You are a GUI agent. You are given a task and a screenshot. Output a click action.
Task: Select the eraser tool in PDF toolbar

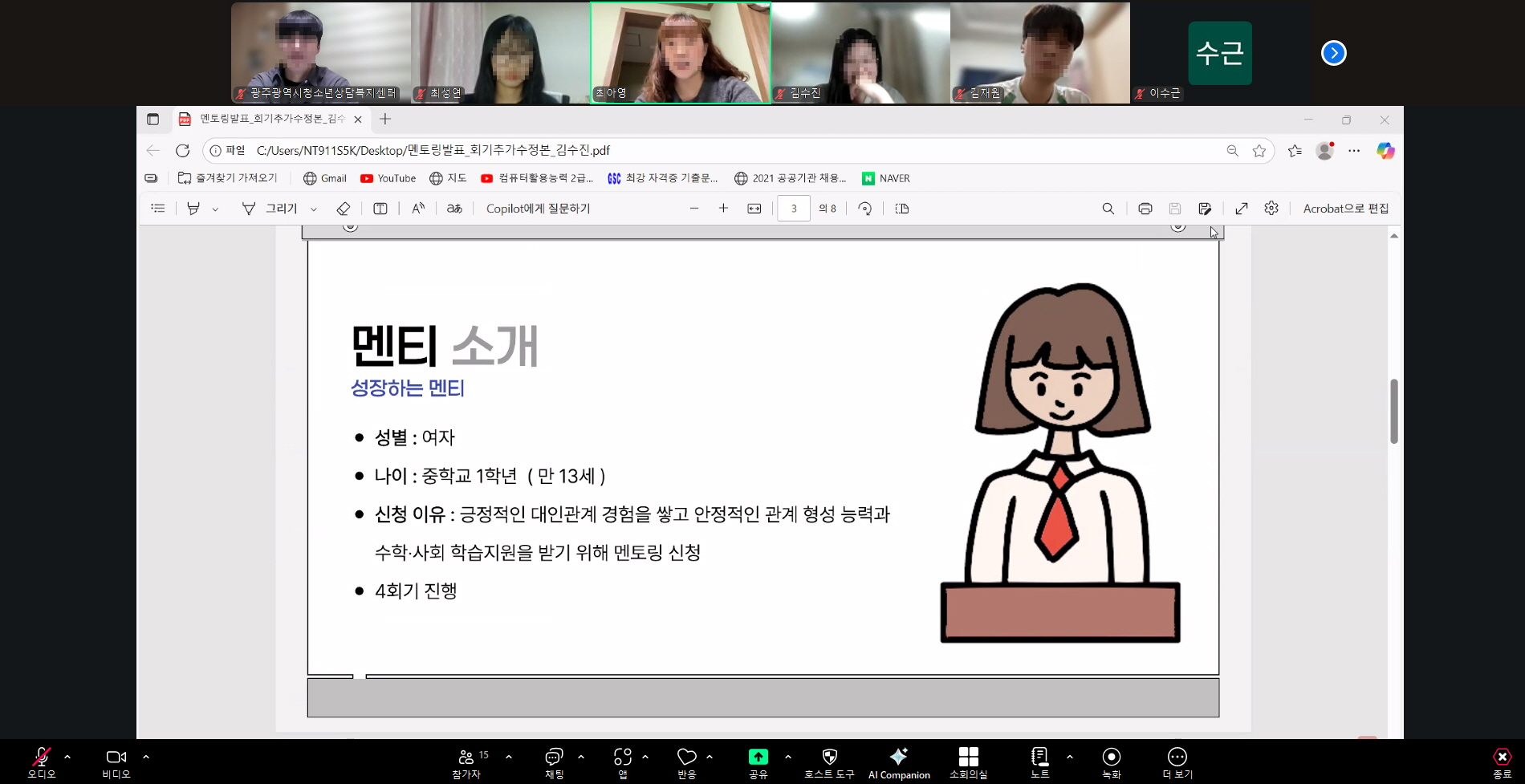pos(343,209)
